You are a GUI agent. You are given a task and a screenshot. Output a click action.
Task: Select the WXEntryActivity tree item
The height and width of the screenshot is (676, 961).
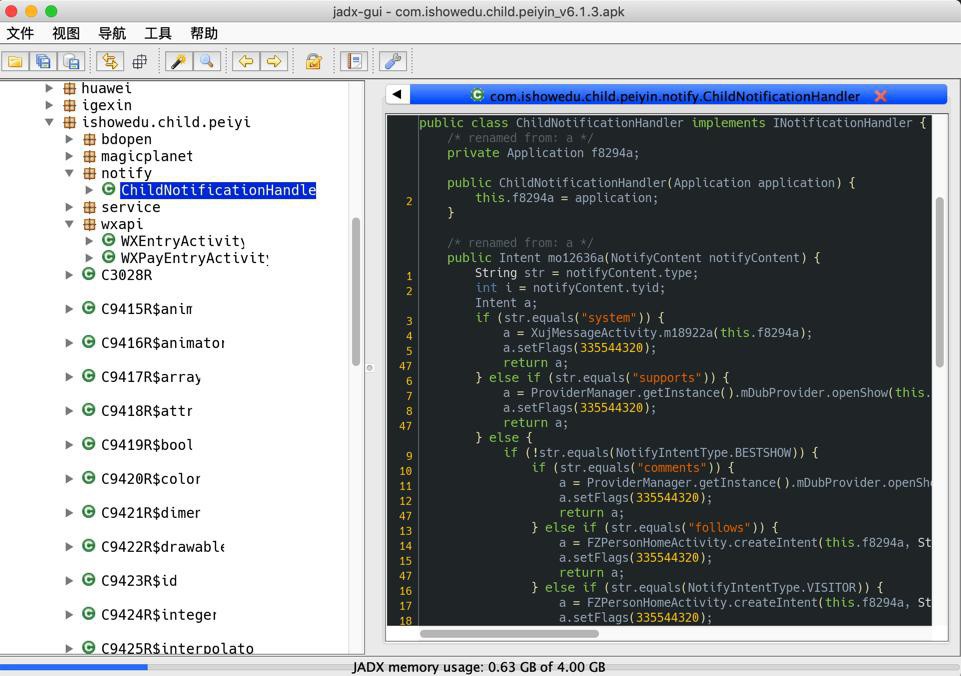183,241
